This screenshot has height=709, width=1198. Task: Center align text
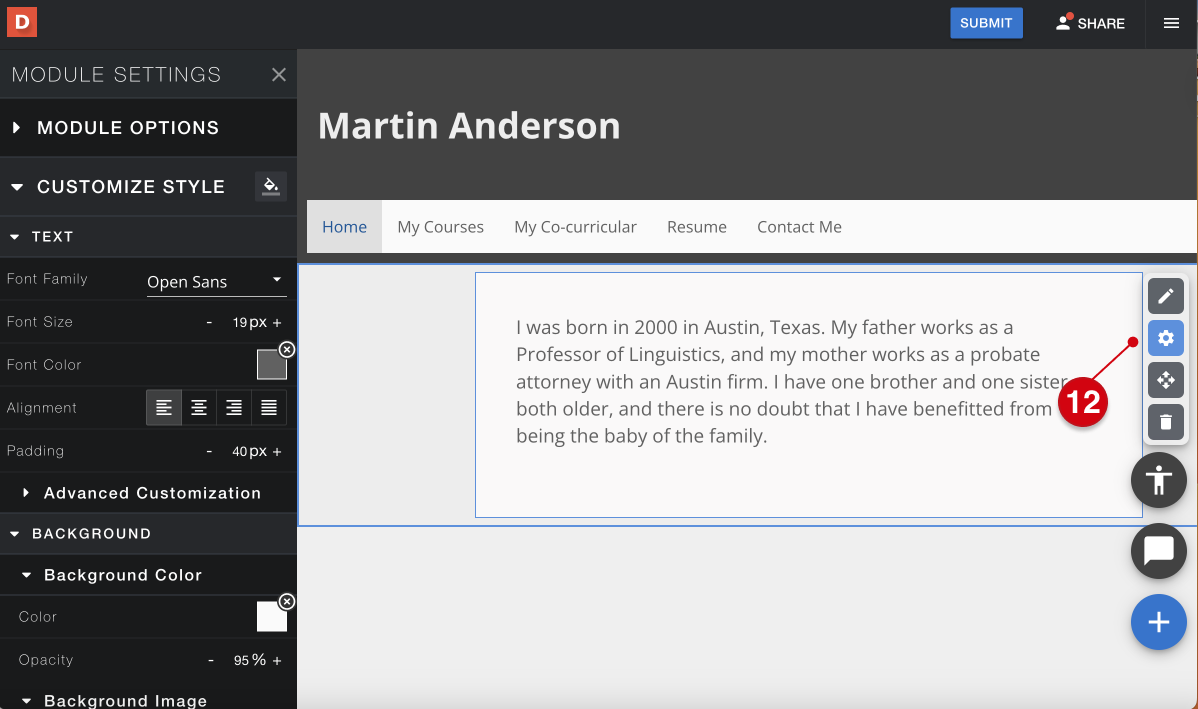[x=199, y=408]
